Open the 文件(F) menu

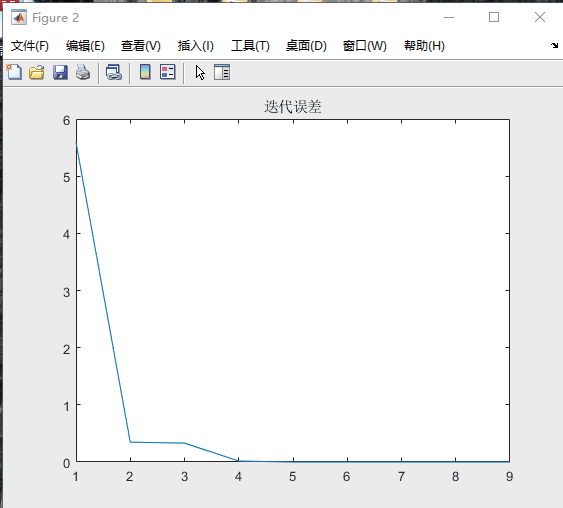[30, 46]
